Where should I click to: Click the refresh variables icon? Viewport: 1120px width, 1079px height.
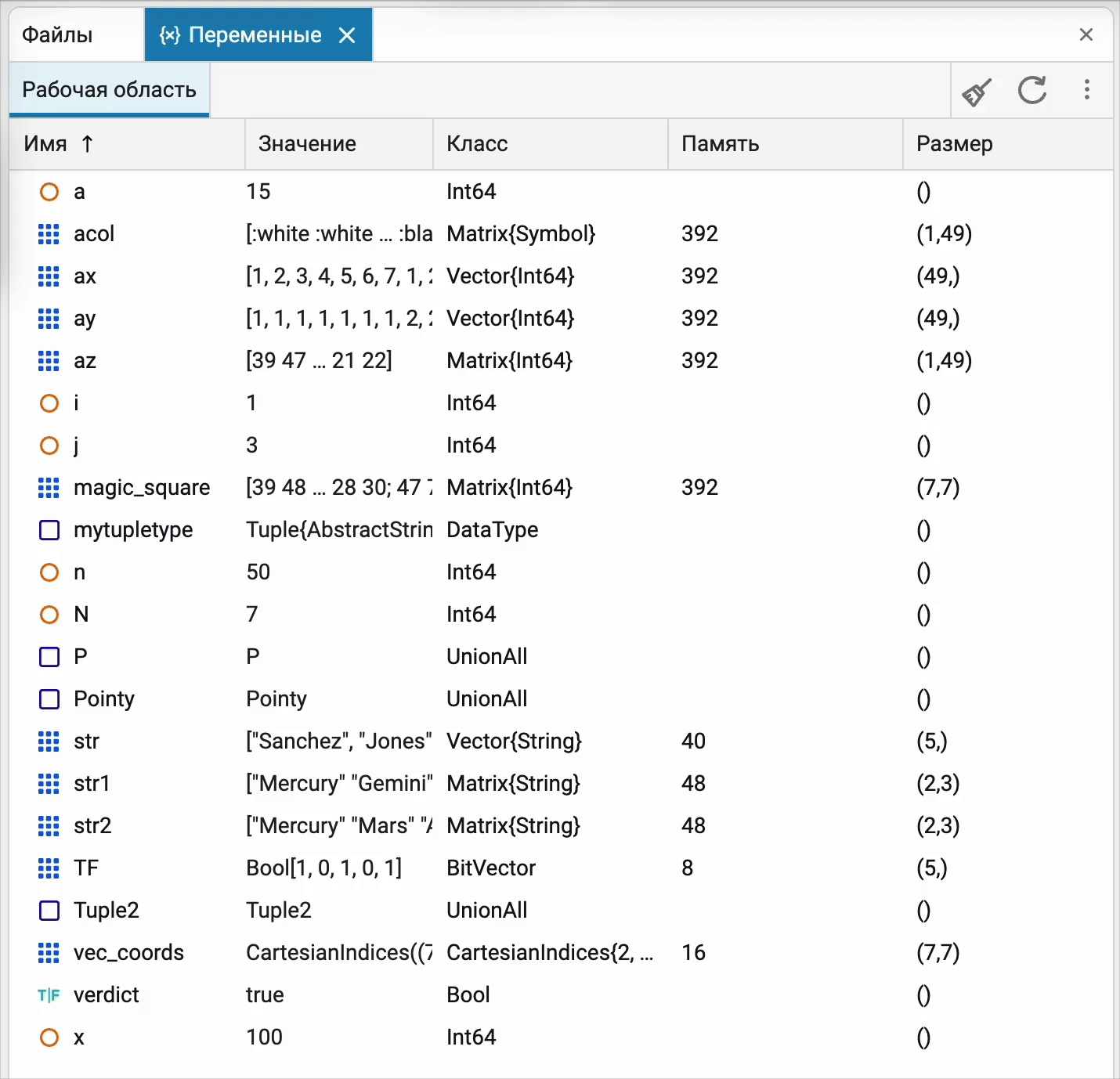tap(1032, 90)
